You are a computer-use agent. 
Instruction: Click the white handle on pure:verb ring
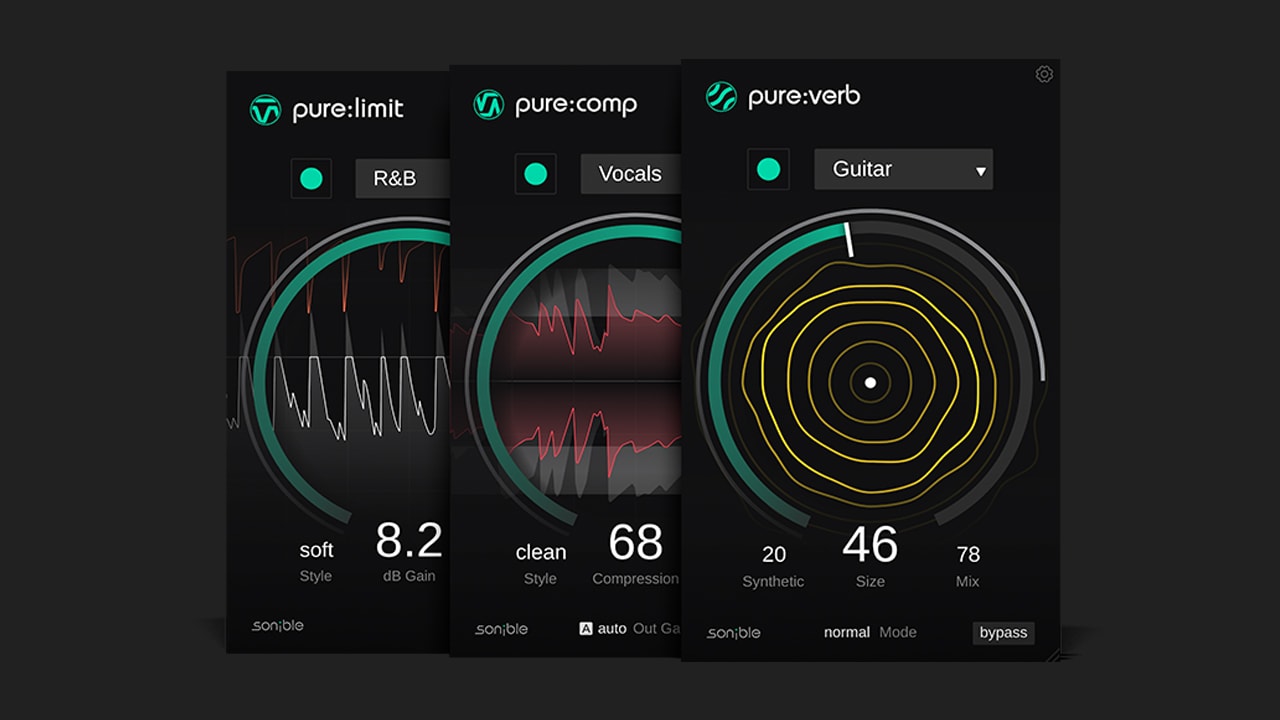pyautogui.click(x=847, y=240)
